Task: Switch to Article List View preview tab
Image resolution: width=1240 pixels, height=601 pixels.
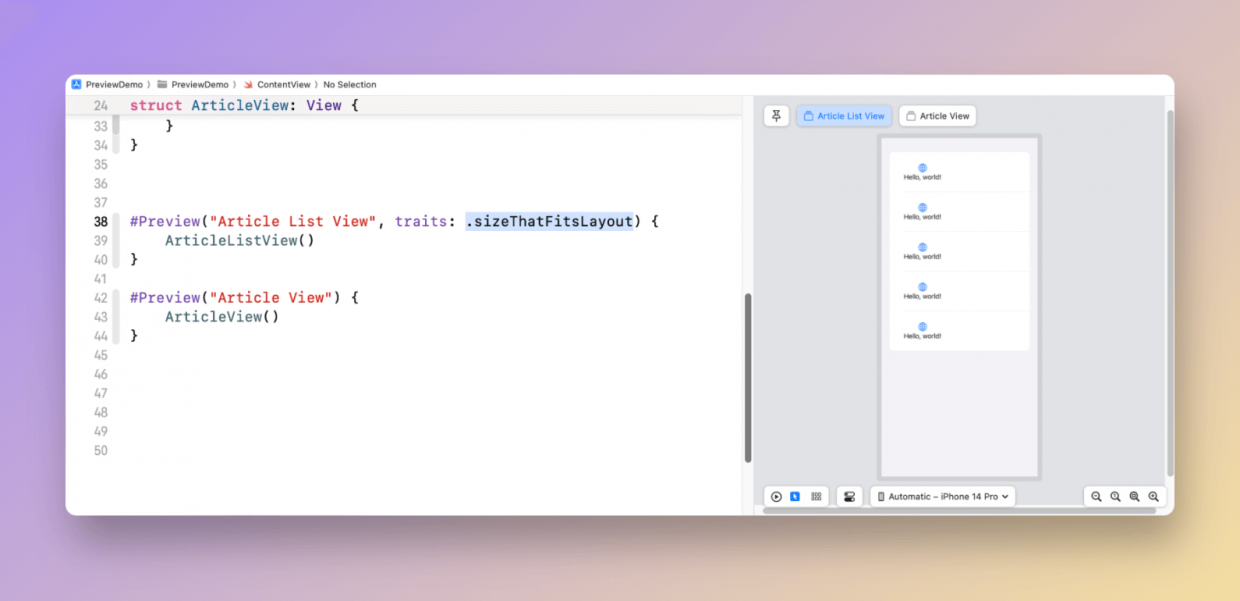Action: click(844, 116)
